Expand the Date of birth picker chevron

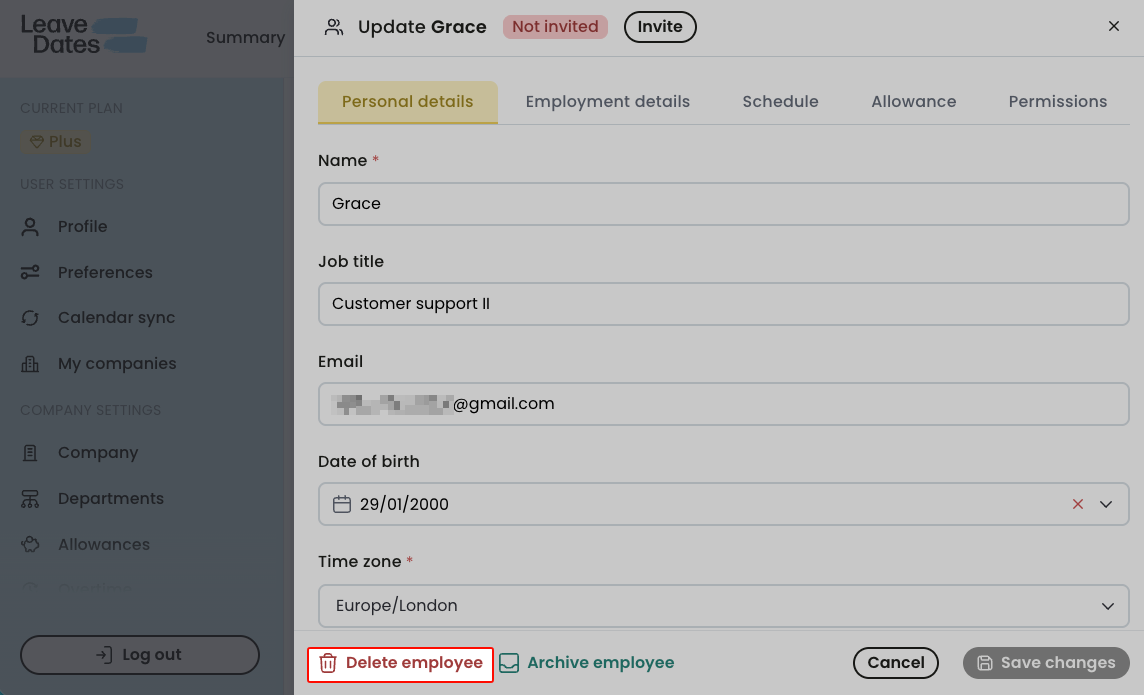(x=1107, y=504)
